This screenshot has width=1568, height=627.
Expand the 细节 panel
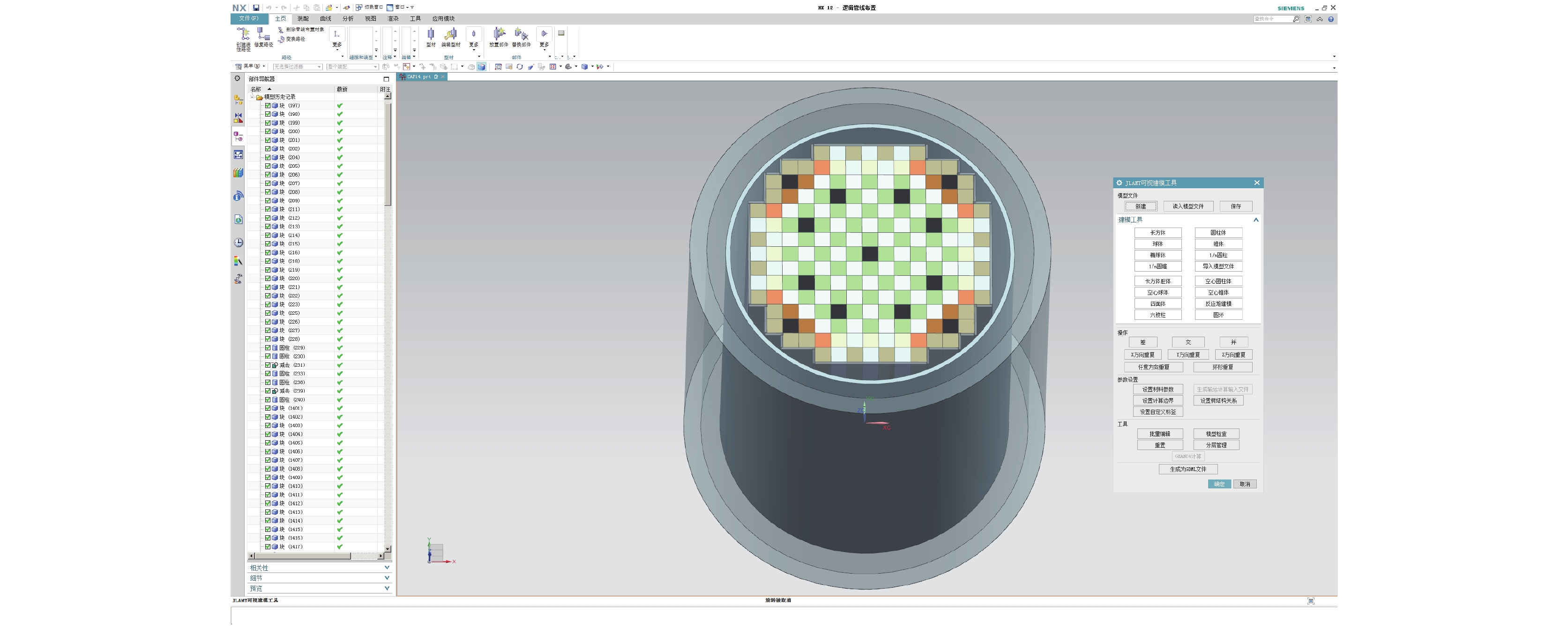point(319,578)
